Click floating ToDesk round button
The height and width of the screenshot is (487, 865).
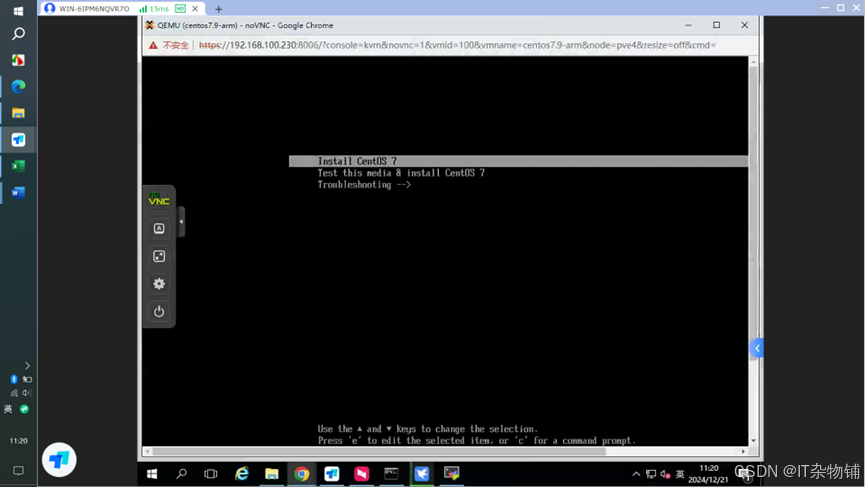pos(59,459)
